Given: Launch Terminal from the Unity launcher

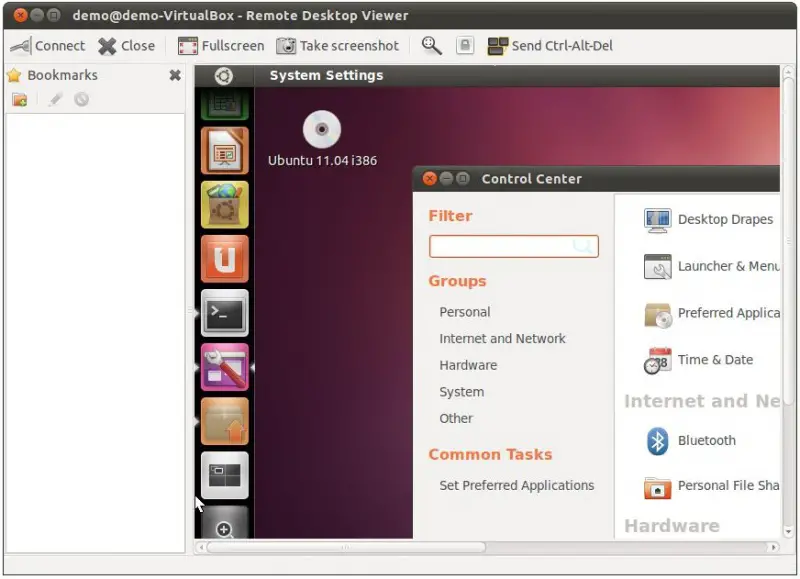Looking at the screenshot, I should pyautogui.click(x=224, y=313).
